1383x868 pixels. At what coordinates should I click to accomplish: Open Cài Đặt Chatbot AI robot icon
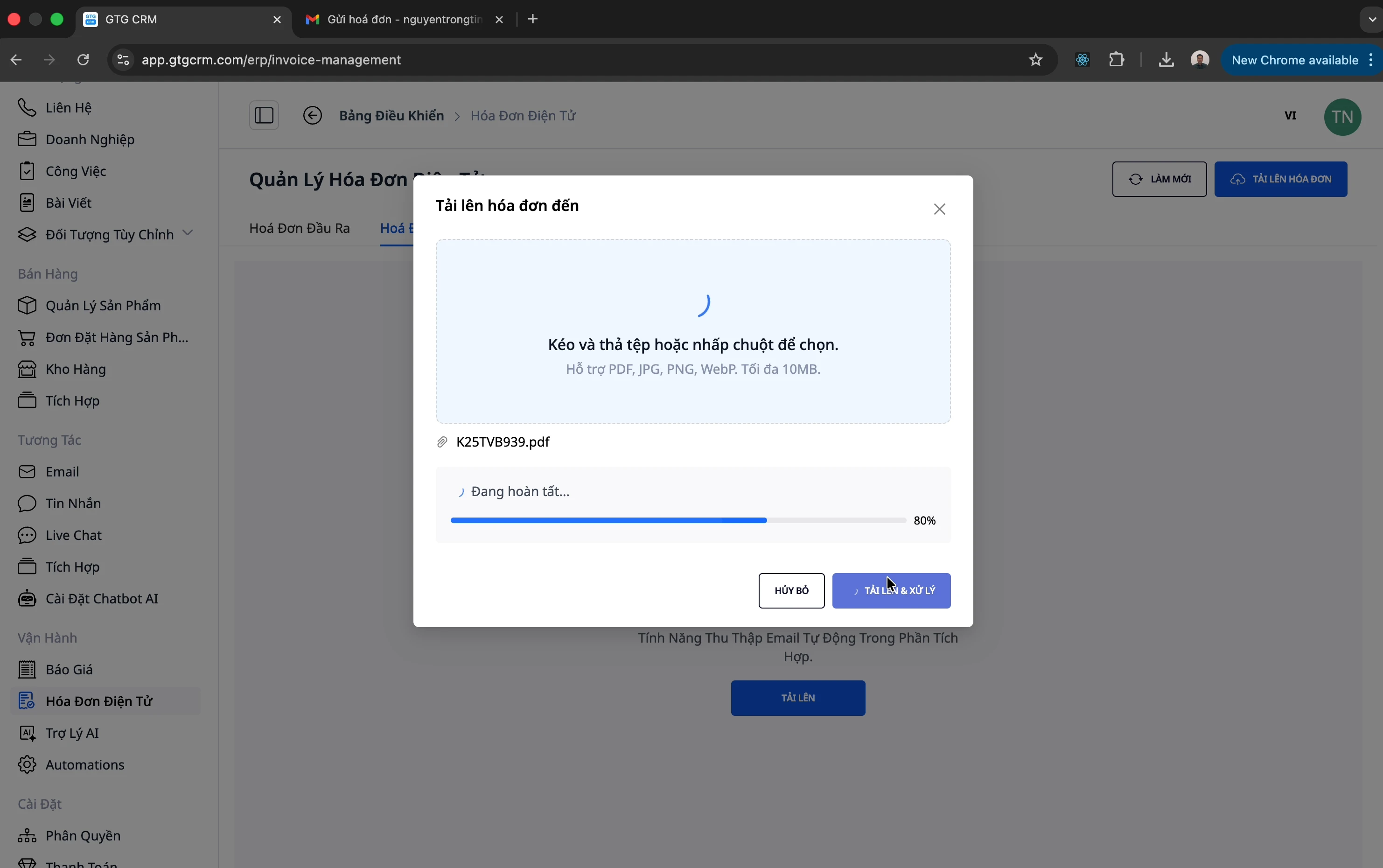point(27,599)
